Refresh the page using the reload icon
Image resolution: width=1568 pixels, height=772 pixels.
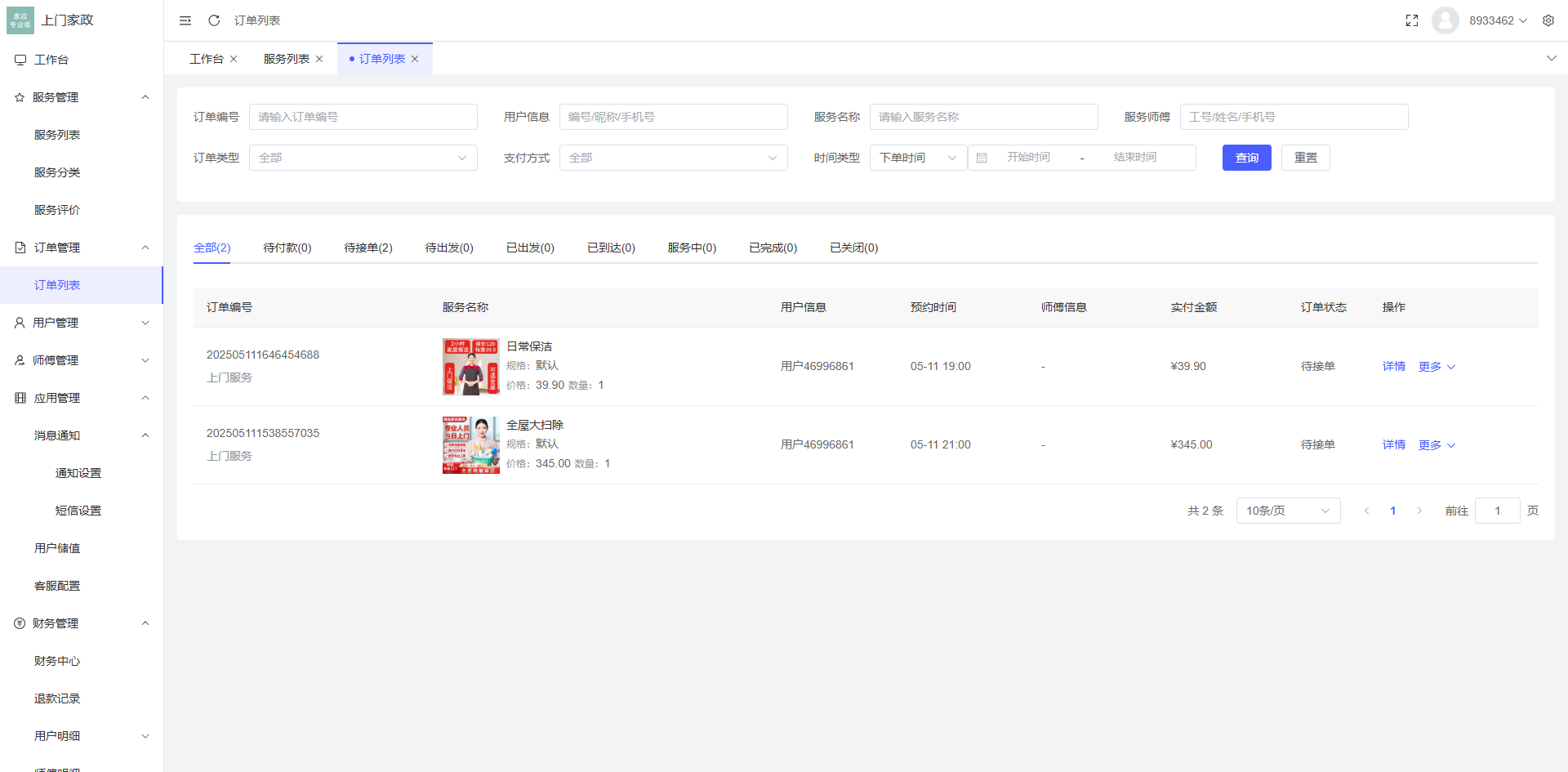click(214, 20)
